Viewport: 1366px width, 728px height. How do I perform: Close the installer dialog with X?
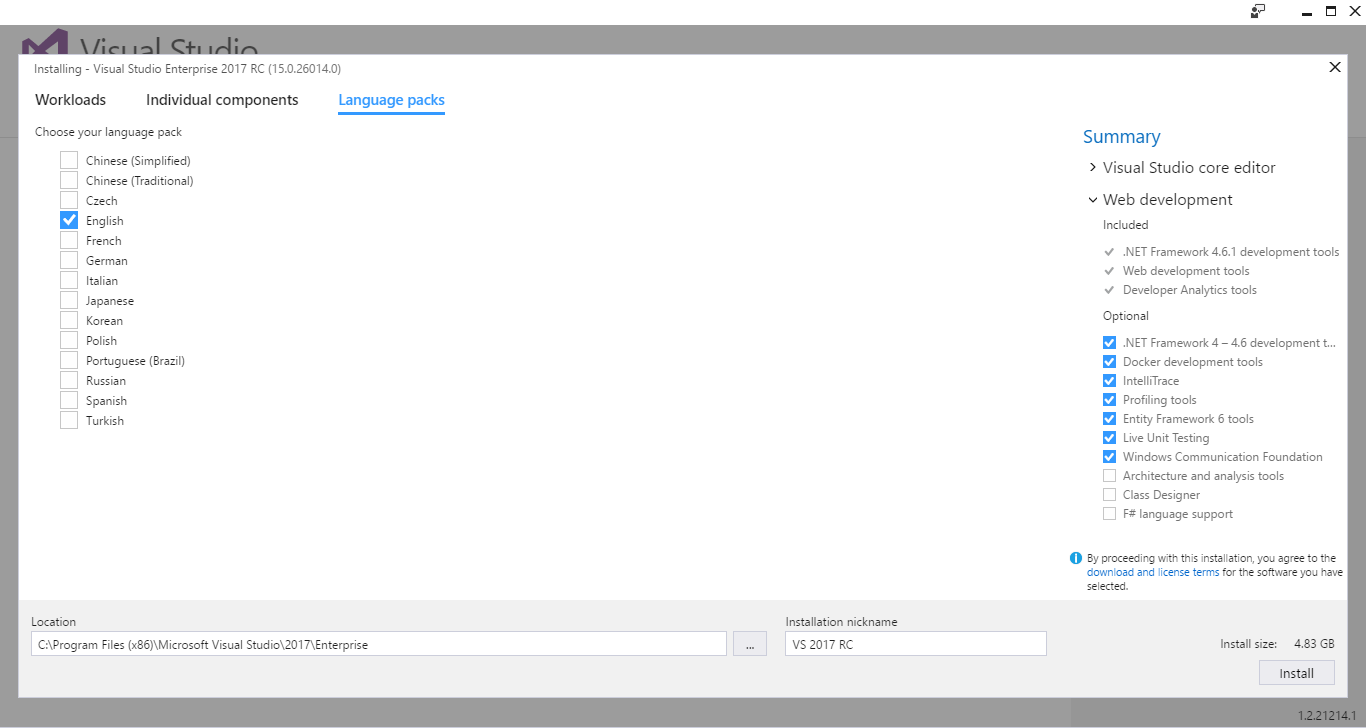[x=1334, y=67]
